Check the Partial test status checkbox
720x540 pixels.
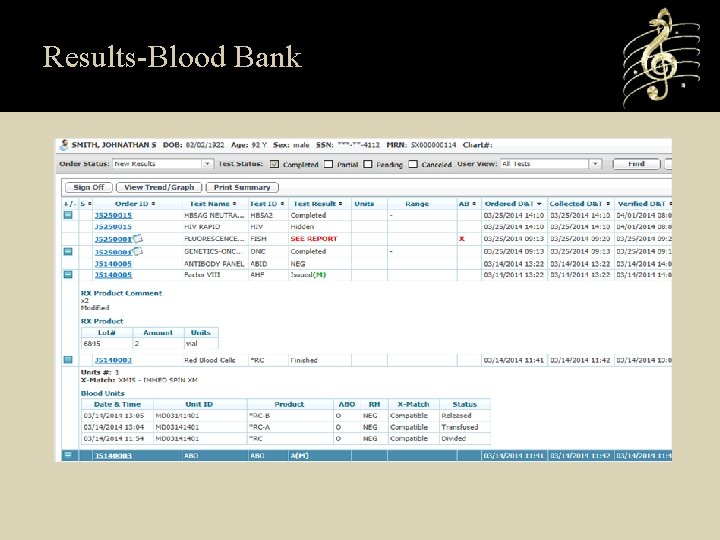pos(328,164)
